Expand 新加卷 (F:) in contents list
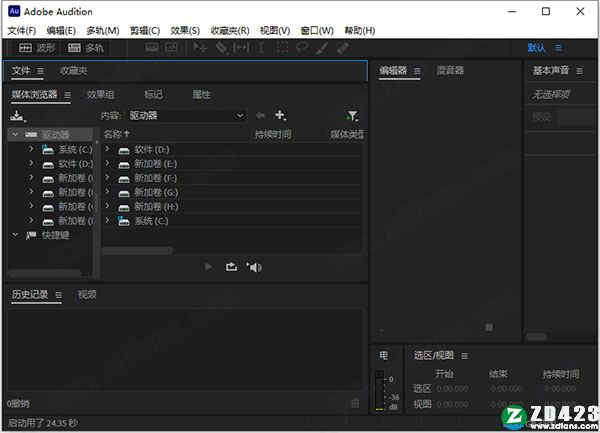 [108, 178]
